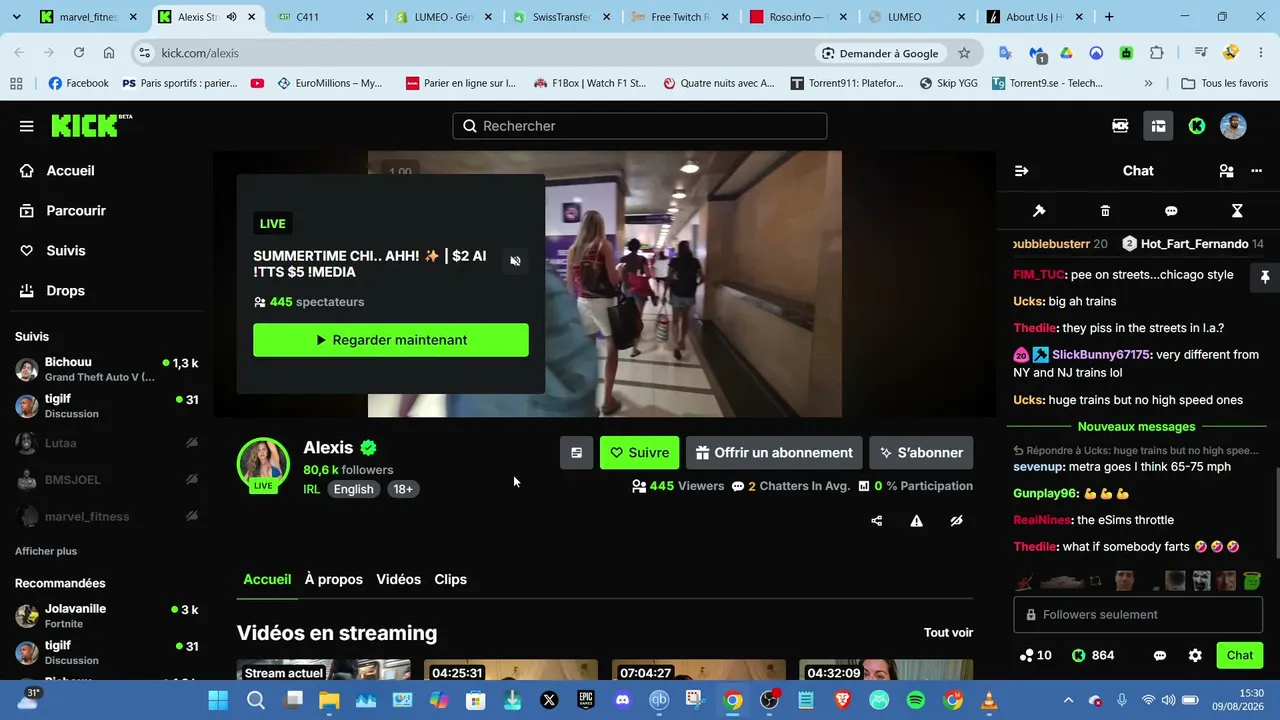Open Bichouu's channel in followed list
Image resolution: width=1280 pixels, height=720 pixels.
coord(106,369)
